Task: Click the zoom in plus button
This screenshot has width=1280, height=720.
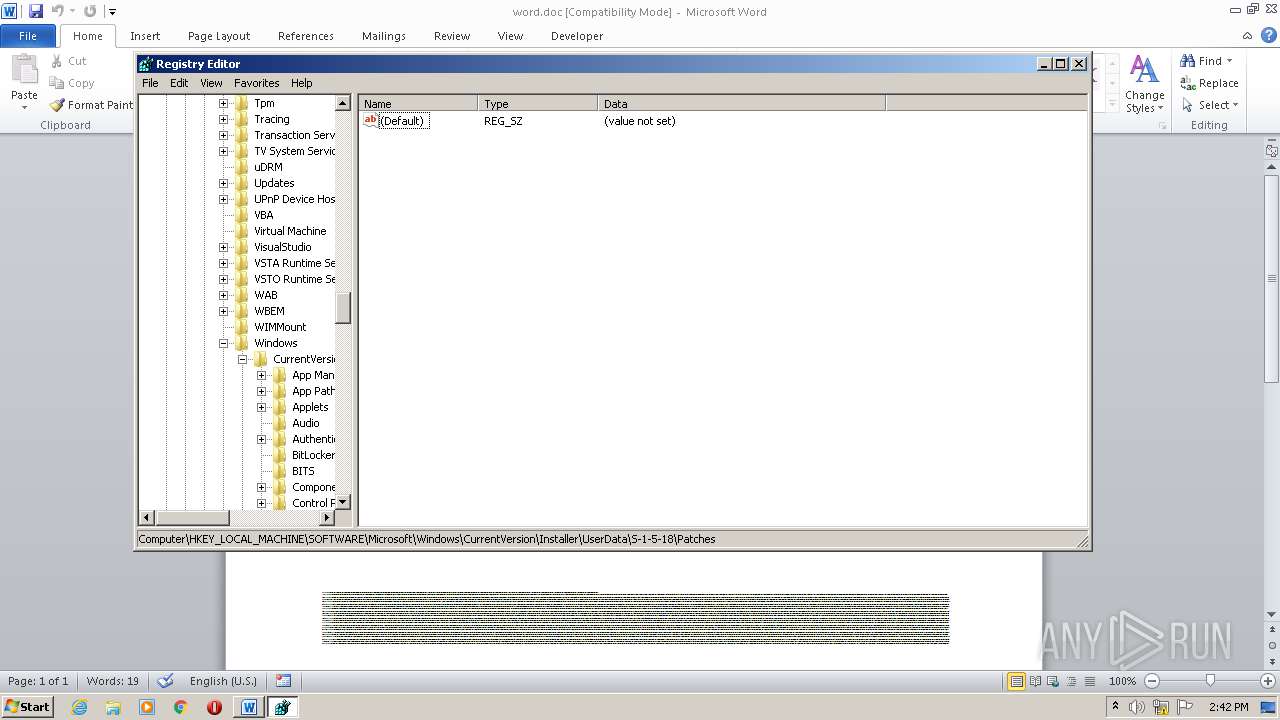Action: [x=1268, y=681]
